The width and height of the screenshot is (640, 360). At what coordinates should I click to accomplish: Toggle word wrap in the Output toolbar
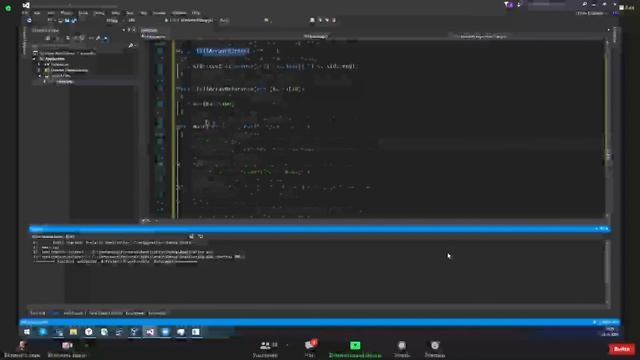click(200, 237)
